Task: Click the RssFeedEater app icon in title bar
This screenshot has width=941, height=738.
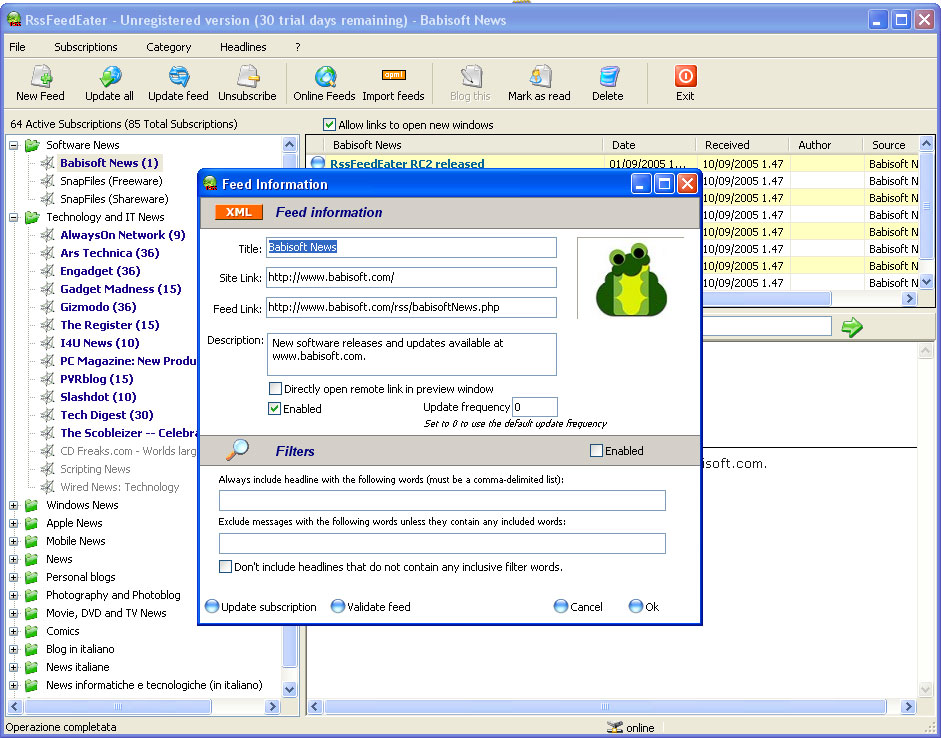Action: 14,20
